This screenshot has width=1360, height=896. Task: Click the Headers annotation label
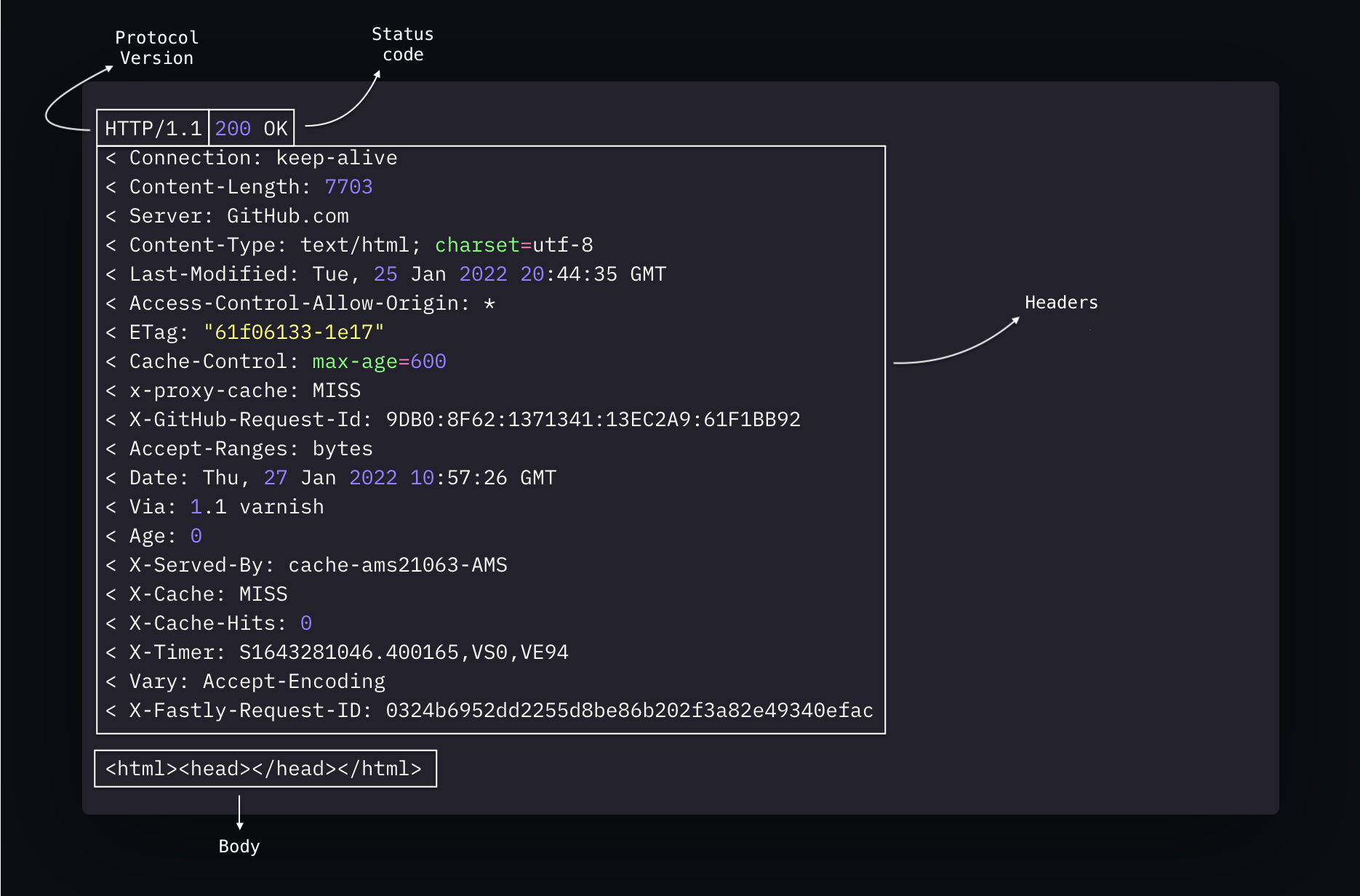tap(1060, 303)
